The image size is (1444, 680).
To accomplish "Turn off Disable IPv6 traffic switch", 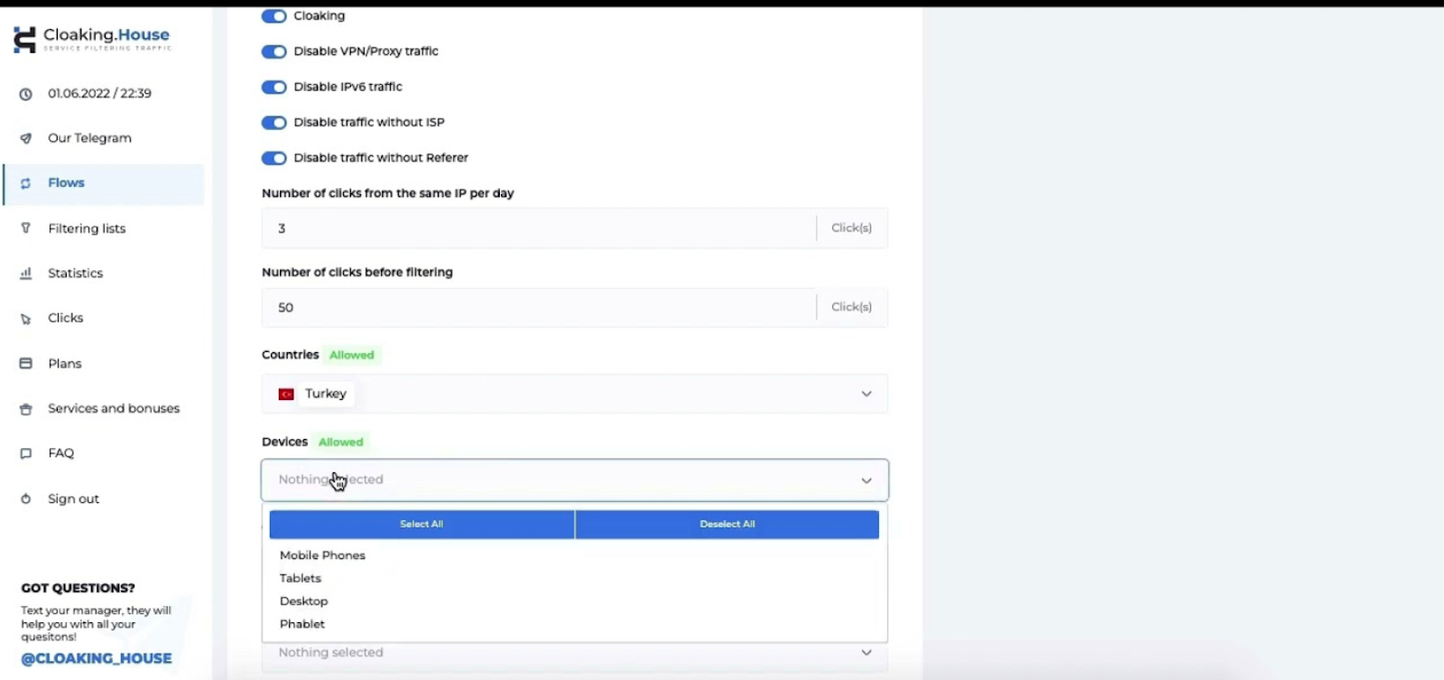I will [273, 87].
